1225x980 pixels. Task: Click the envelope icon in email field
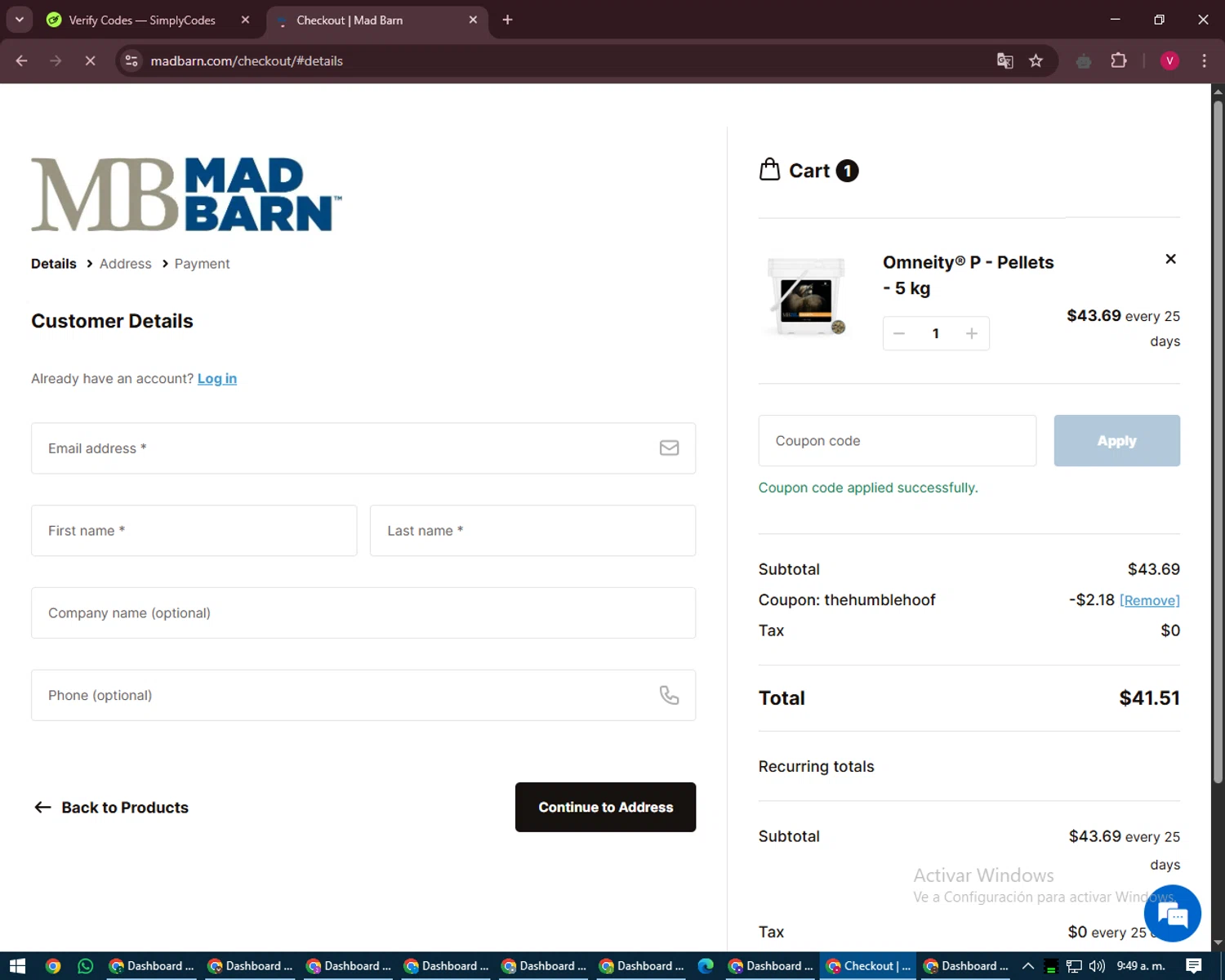669,448
